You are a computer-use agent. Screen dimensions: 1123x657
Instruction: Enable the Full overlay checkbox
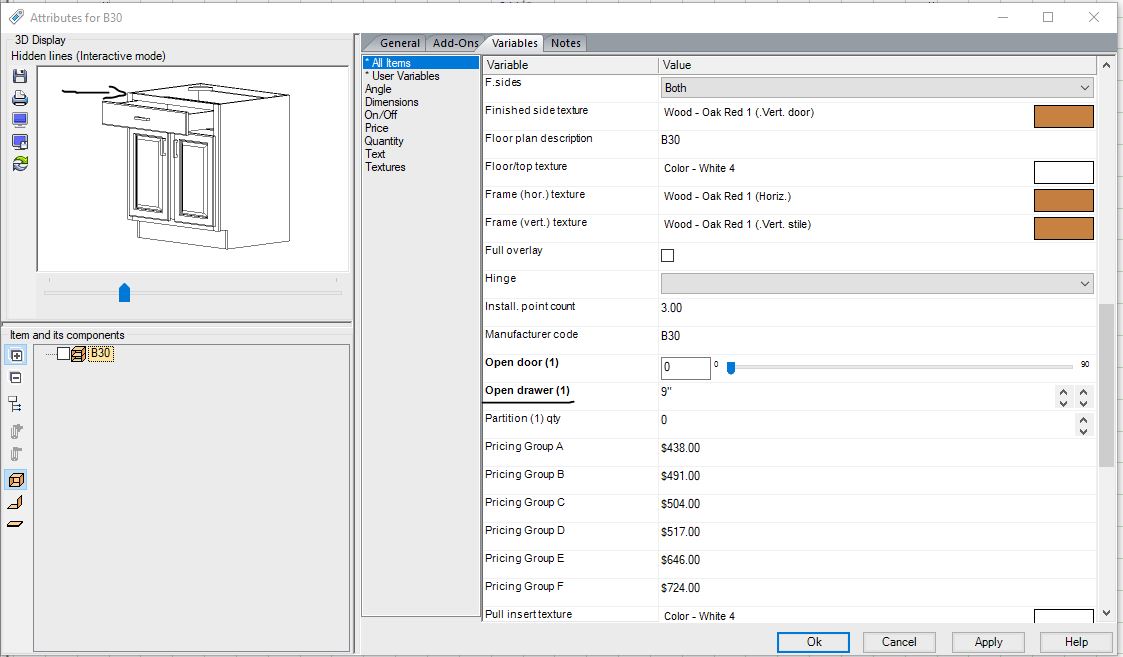(667, 255)
